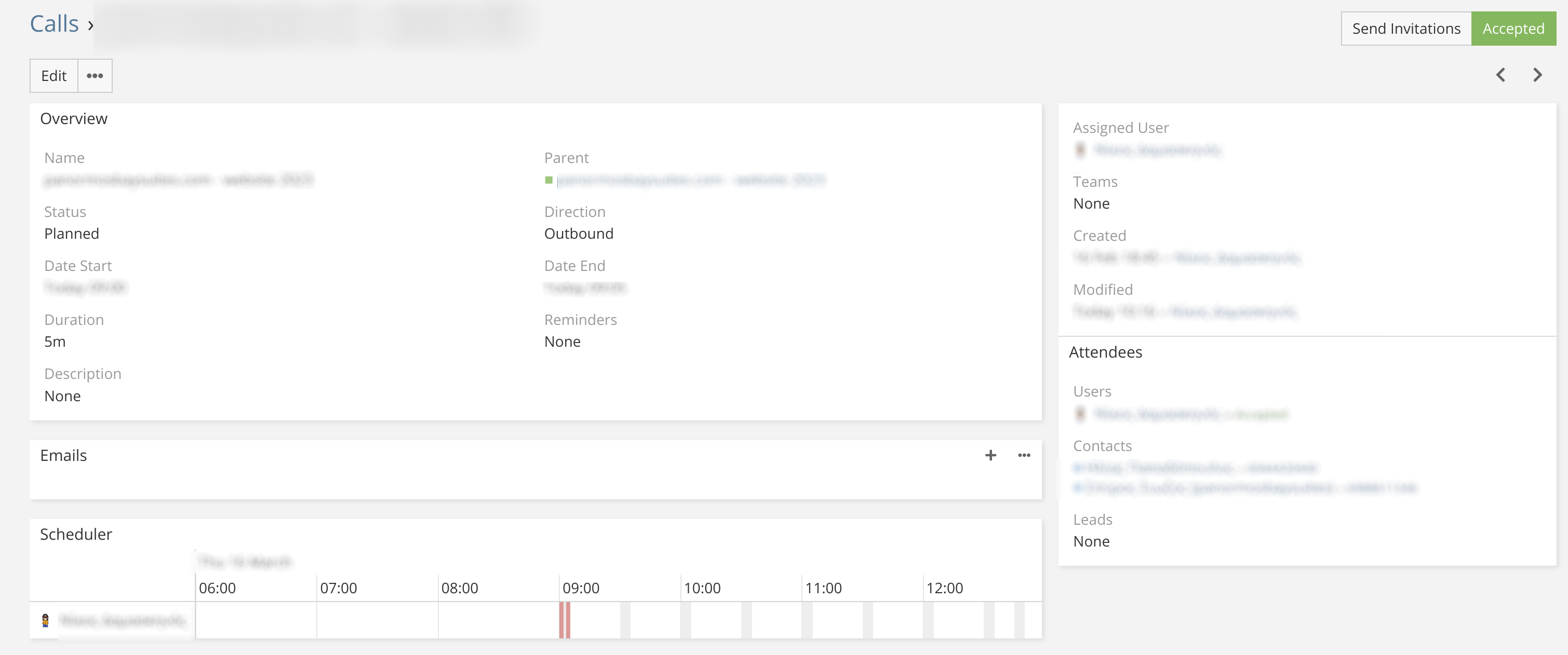Viewport: 1568px width, 655px height.
Task: Click the 10:00 header in Scheduler
Action: (702, 588)
